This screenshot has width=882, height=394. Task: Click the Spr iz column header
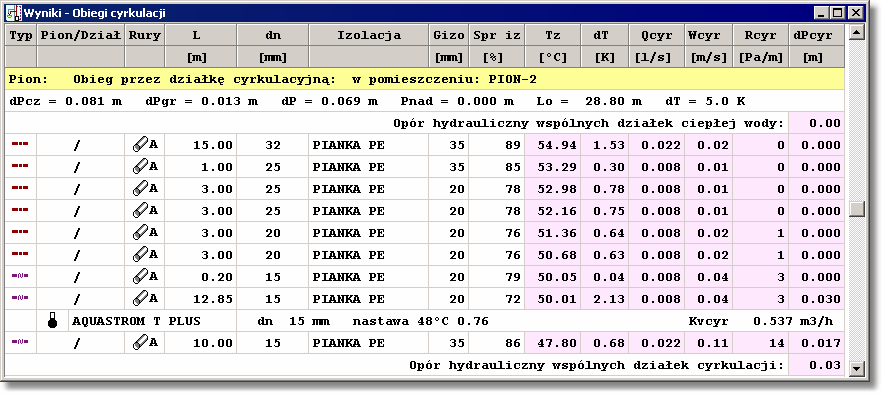(x=496, y=35)
